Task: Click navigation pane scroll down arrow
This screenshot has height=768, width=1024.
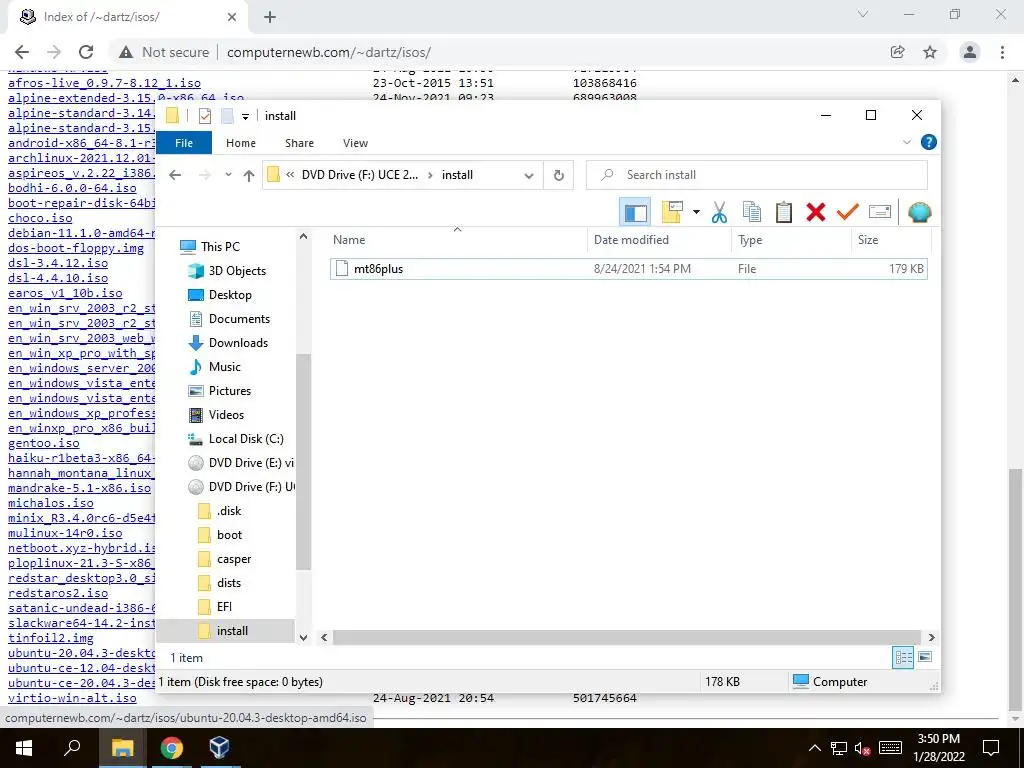Action: coord(303,637)
